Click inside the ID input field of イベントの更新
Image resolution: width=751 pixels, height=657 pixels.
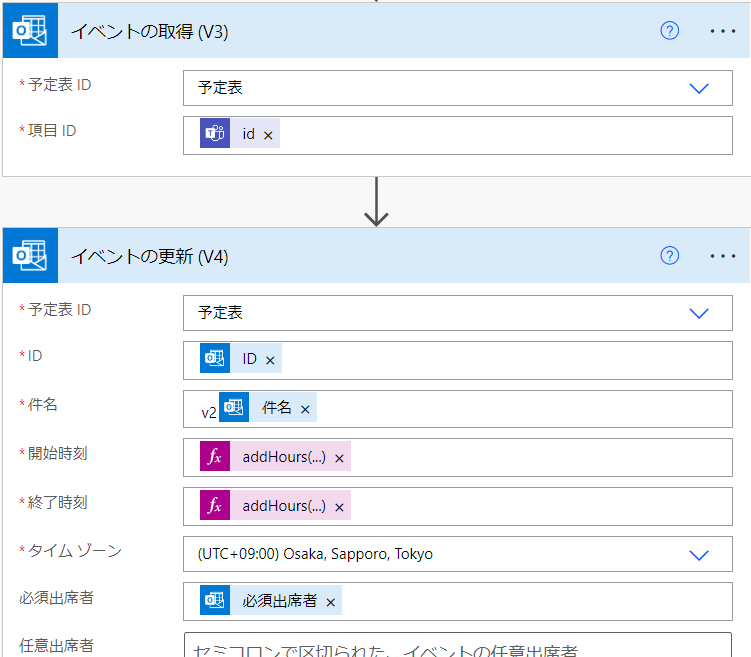(x=458, y=361)
